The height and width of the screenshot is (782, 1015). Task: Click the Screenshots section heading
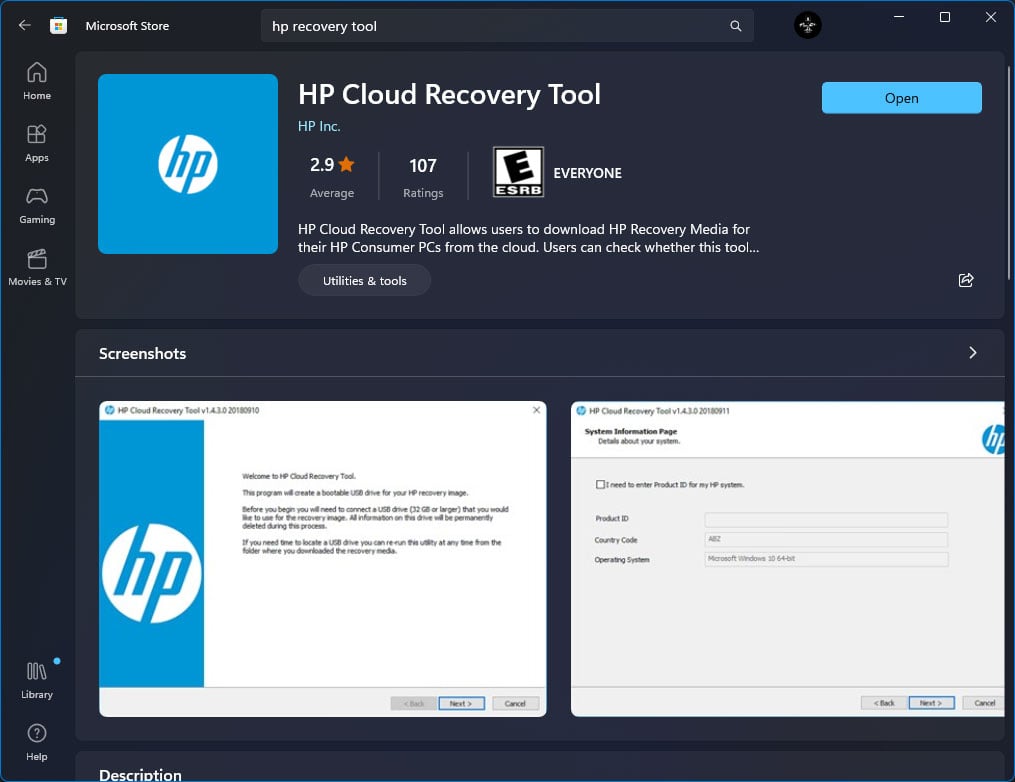[x=142, y=353]
